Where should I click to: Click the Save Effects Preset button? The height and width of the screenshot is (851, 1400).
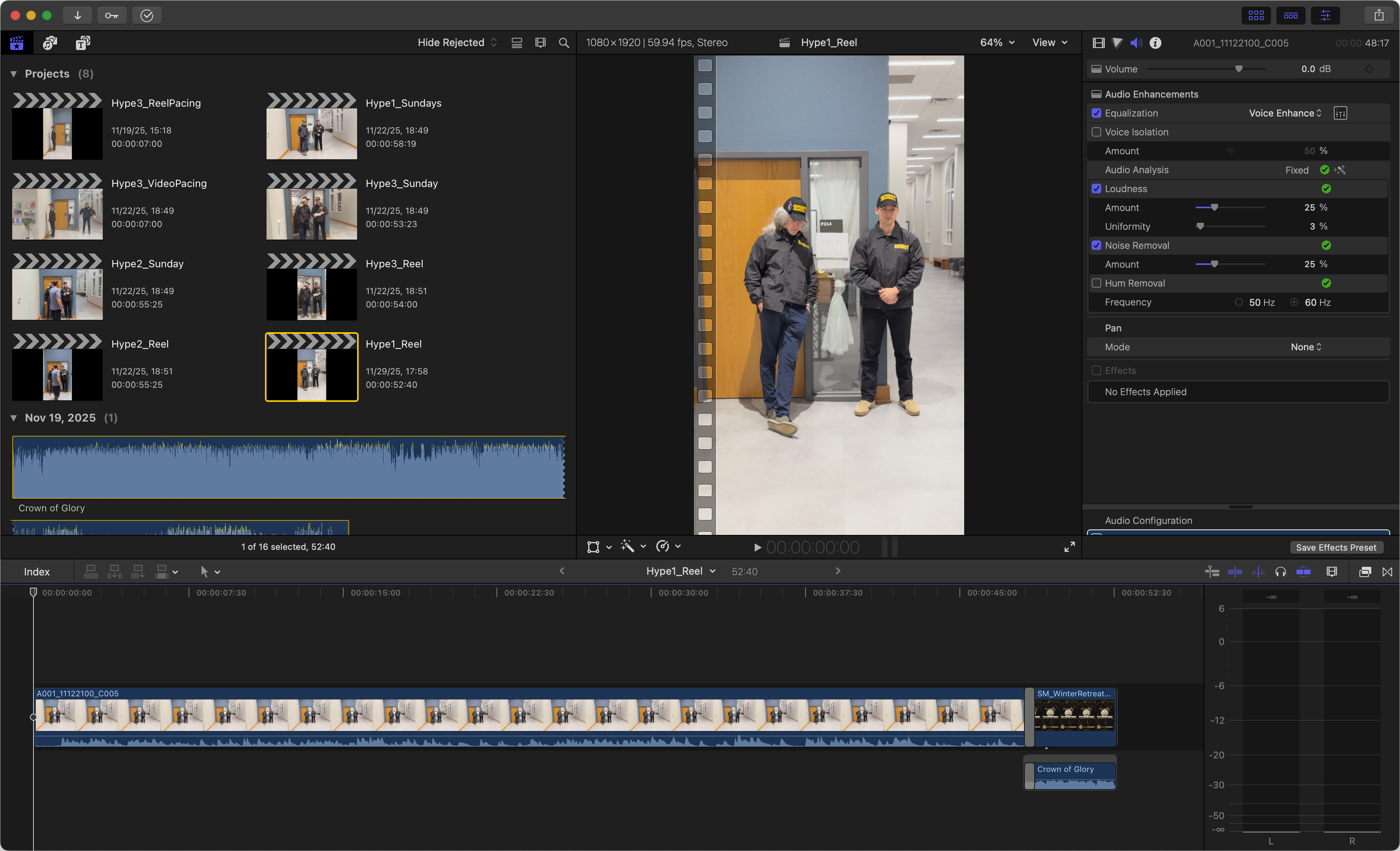click(1335, 547)
